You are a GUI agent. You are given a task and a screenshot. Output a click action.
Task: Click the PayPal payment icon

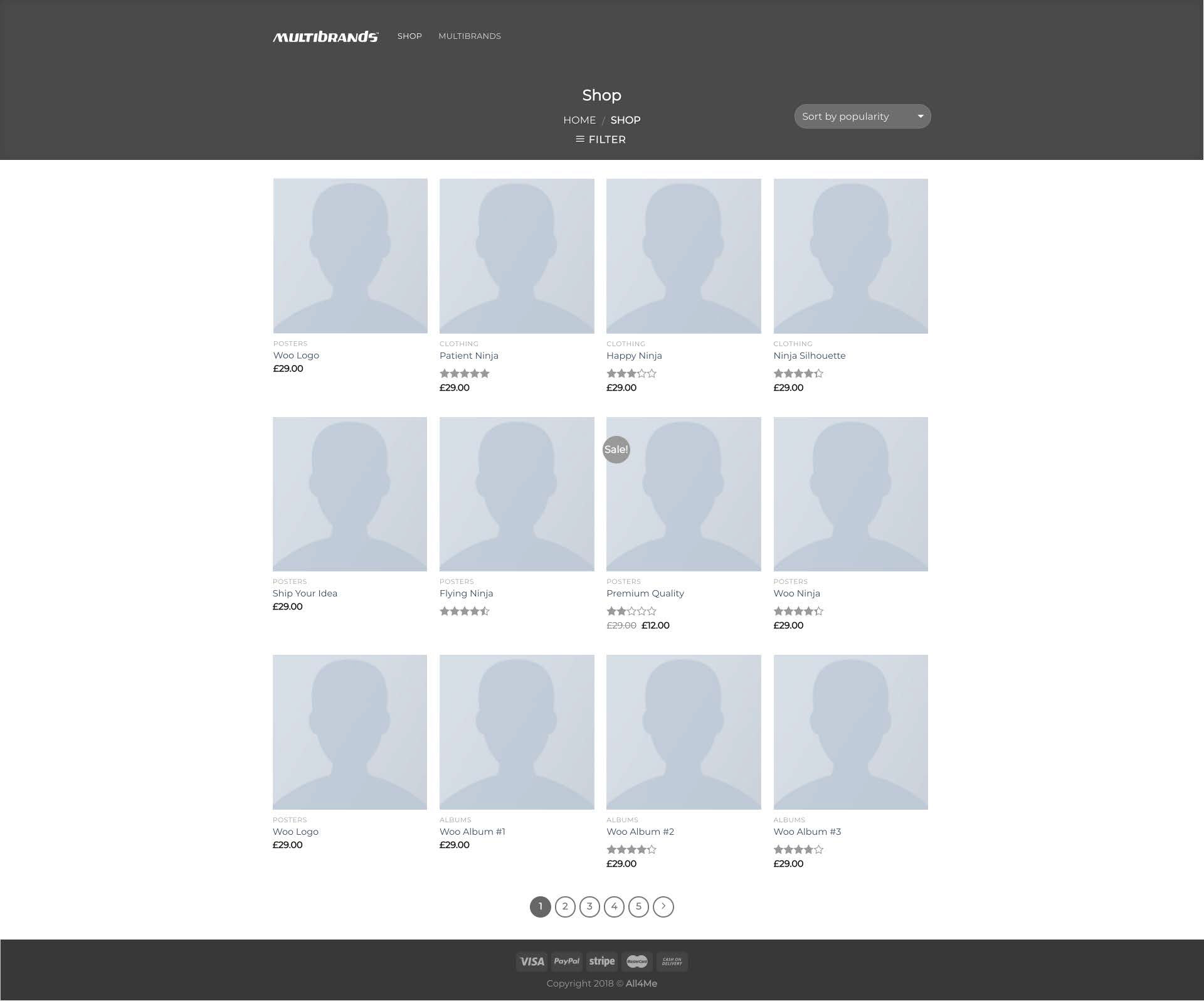click(566, 961)
